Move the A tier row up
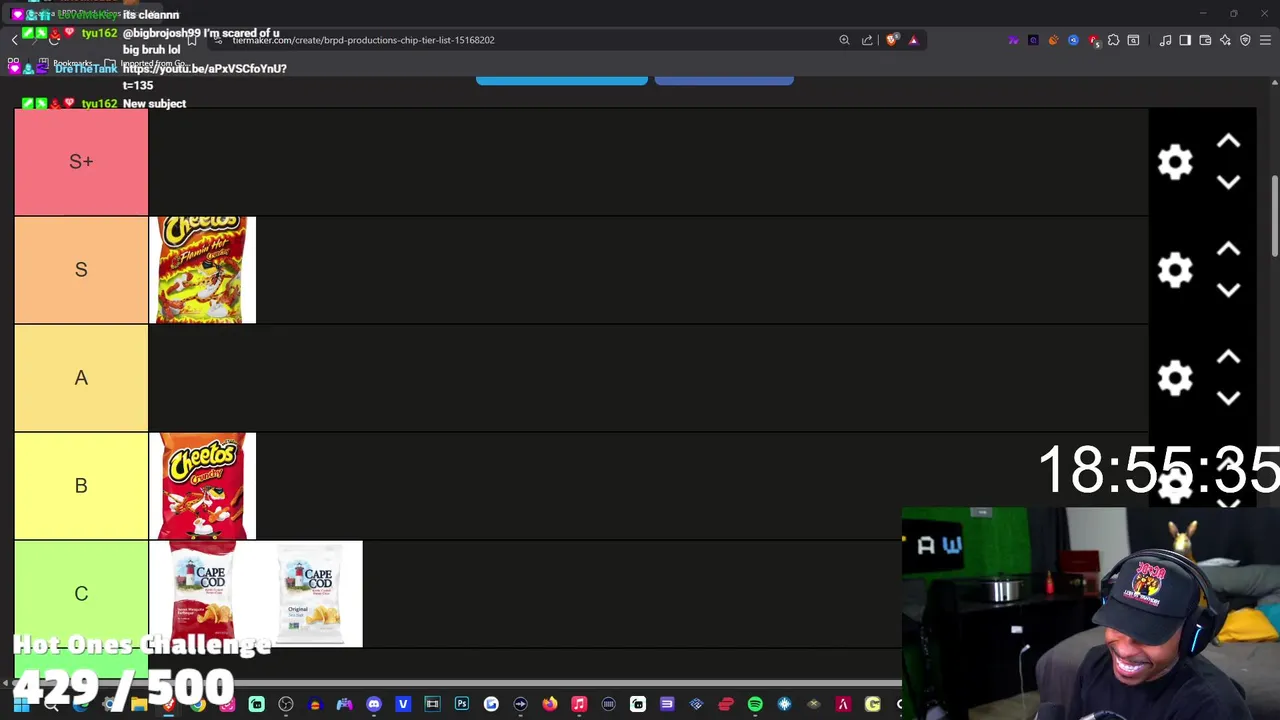This screenshot has height=720, width=1280. [1228, 358]
